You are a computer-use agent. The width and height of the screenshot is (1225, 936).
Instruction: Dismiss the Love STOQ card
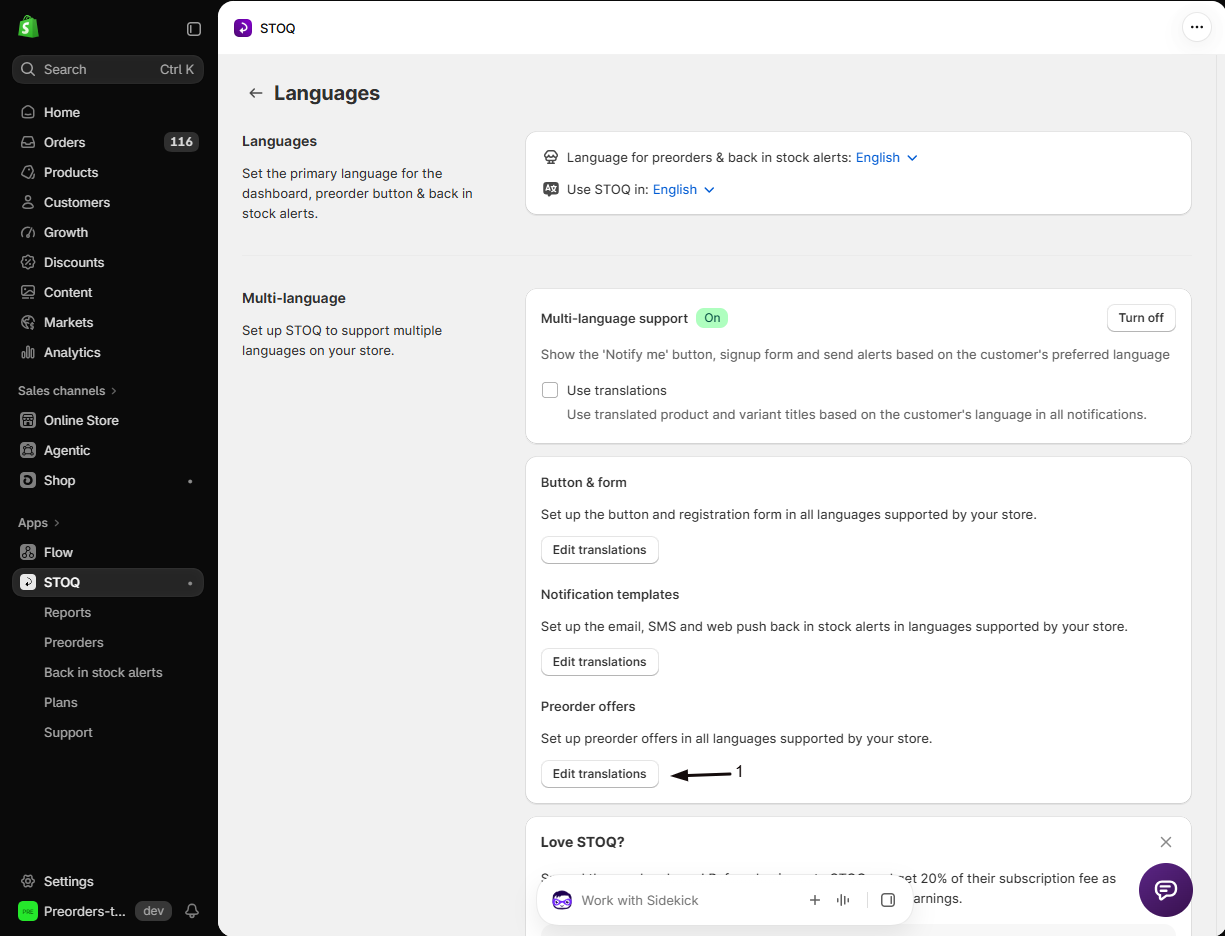pos(1166,842)
